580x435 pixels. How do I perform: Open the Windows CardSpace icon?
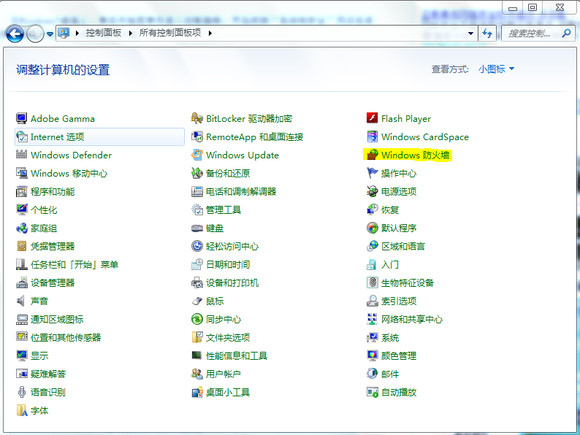372,137
